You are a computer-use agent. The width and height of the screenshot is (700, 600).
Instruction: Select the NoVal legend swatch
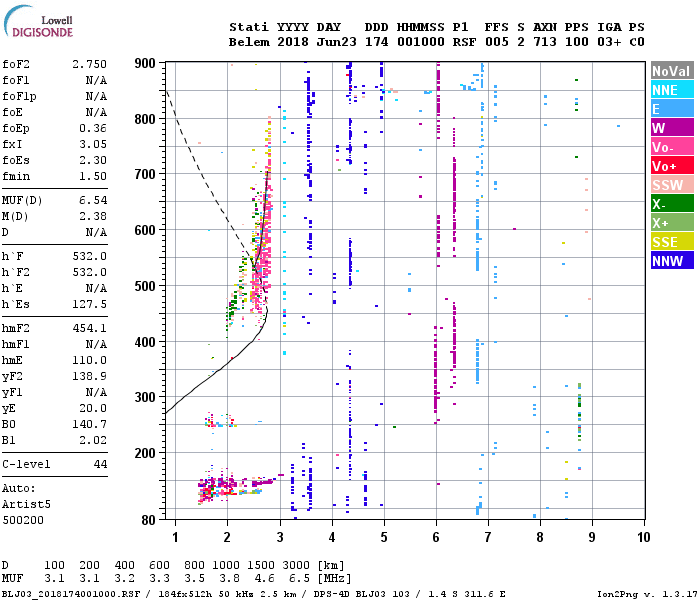pyautogui.click(x=672, y=71)
